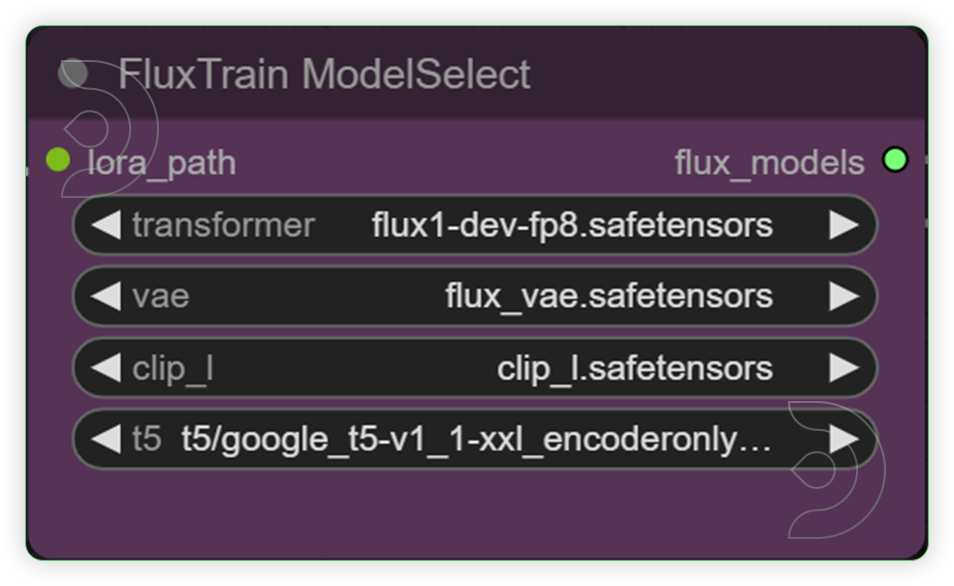Image resolution: width=954 pixels, height=586 pixels.
Task: Click the transformer widget row
Action: pos(475,225)
